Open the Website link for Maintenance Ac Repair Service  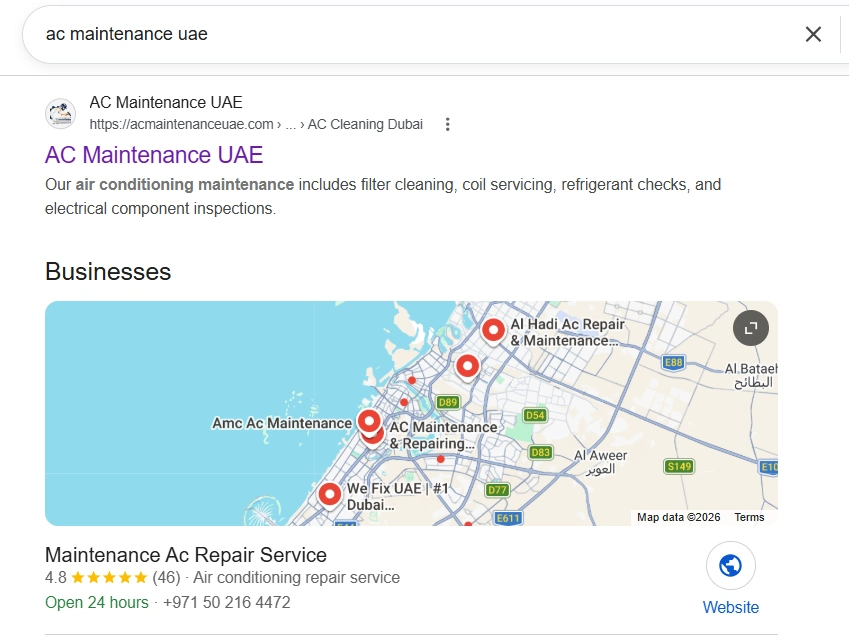point(730,607)
